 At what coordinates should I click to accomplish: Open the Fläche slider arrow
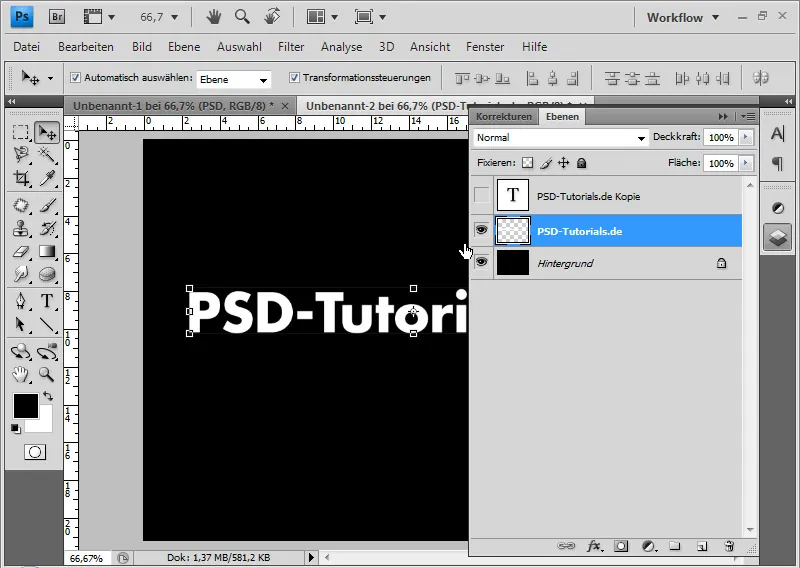(746, 163)
